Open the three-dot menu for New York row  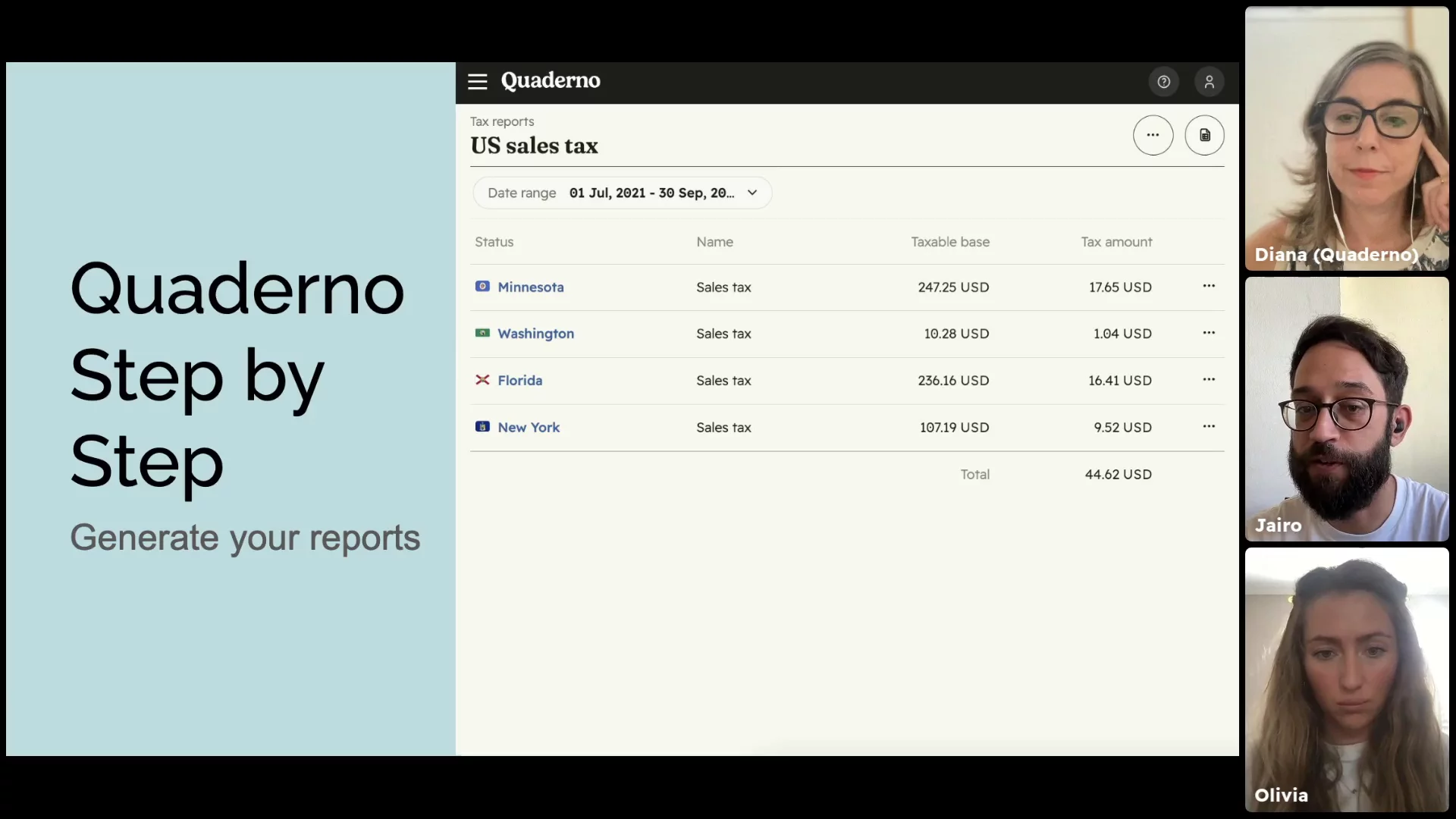1209,426
